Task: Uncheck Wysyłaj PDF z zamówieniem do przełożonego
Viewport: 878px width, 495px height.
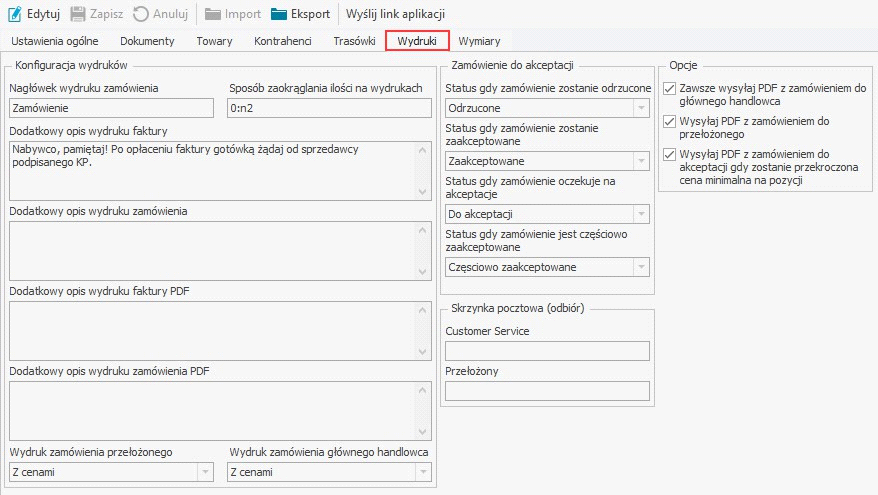Action: coord(669,122)
